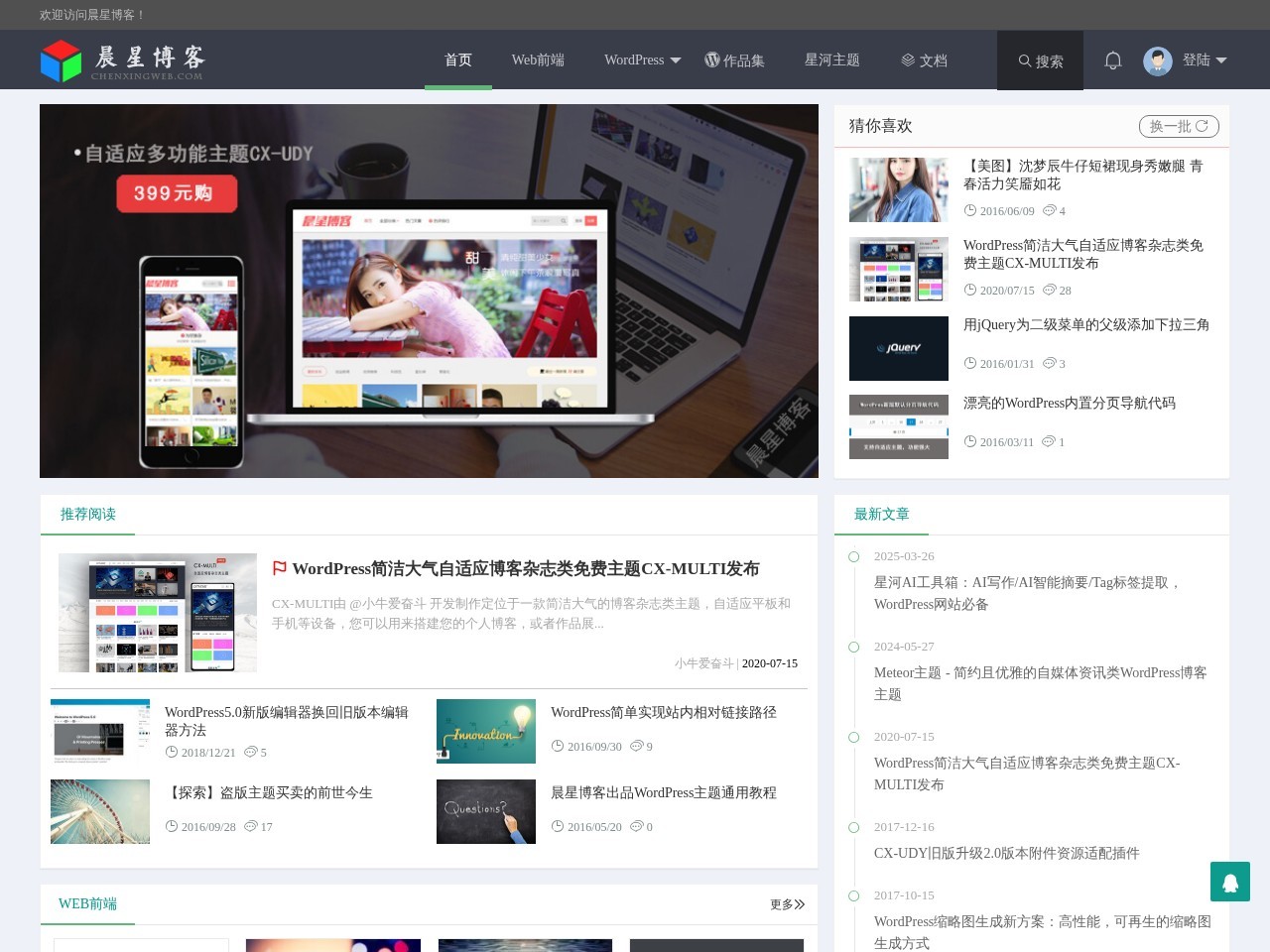Screen dimensions: 1270x952
Task: Click 换一批 to refresh recommendations
Action: point(1179,126)
